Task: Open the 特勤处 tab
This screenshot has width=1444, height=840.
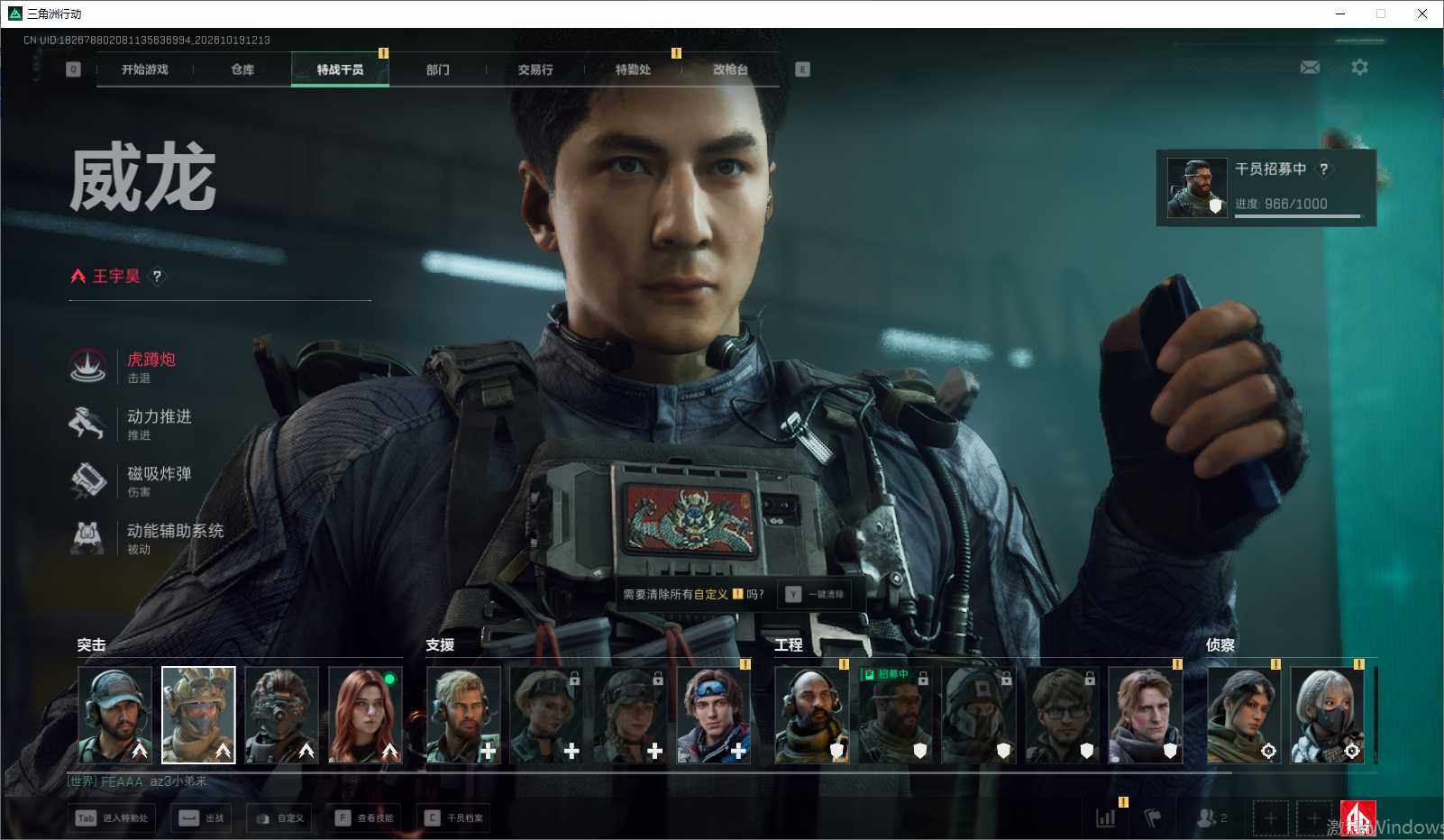Action: 633,69
